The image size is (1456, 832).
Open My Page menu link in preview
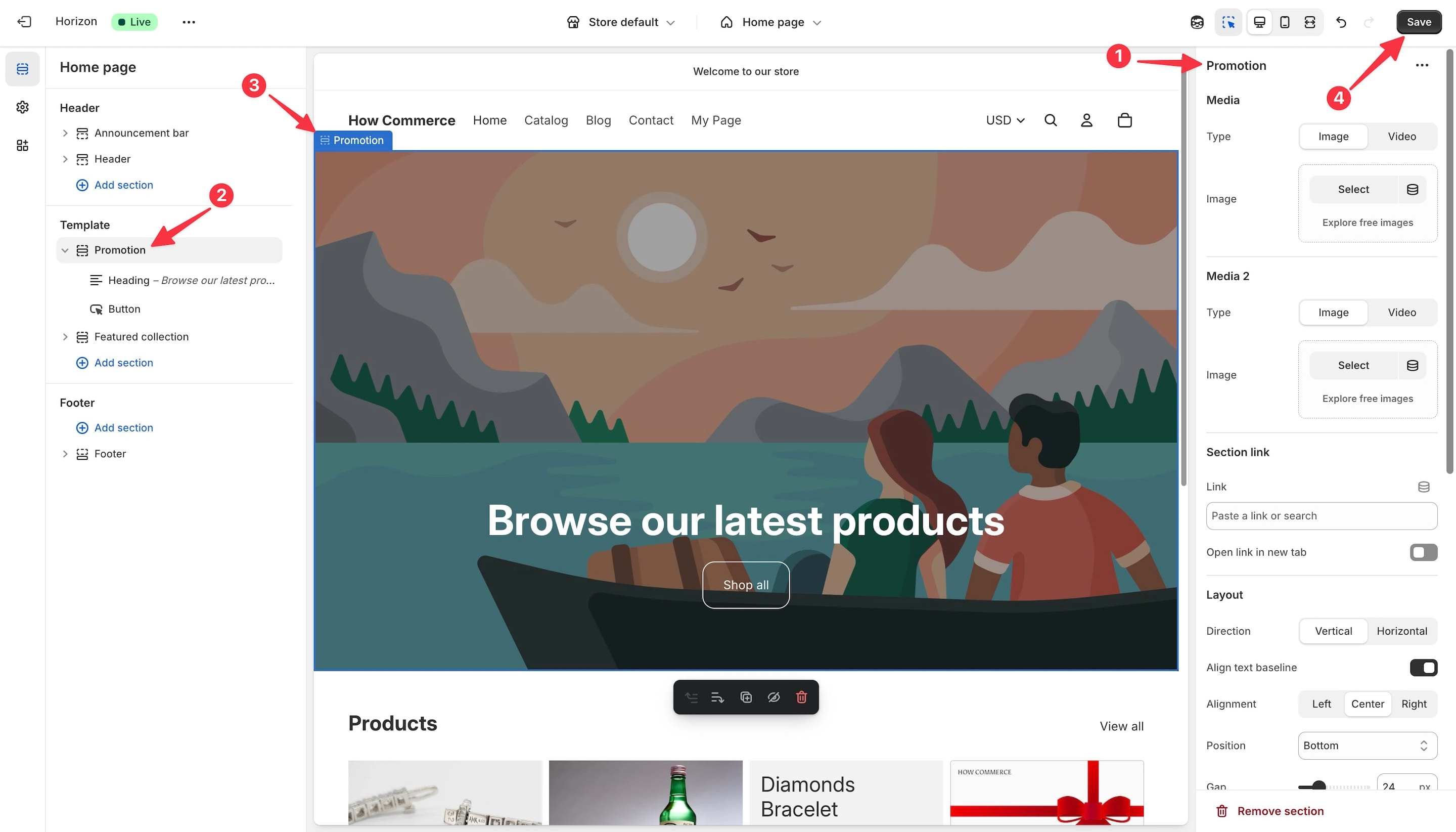(716, 120)
